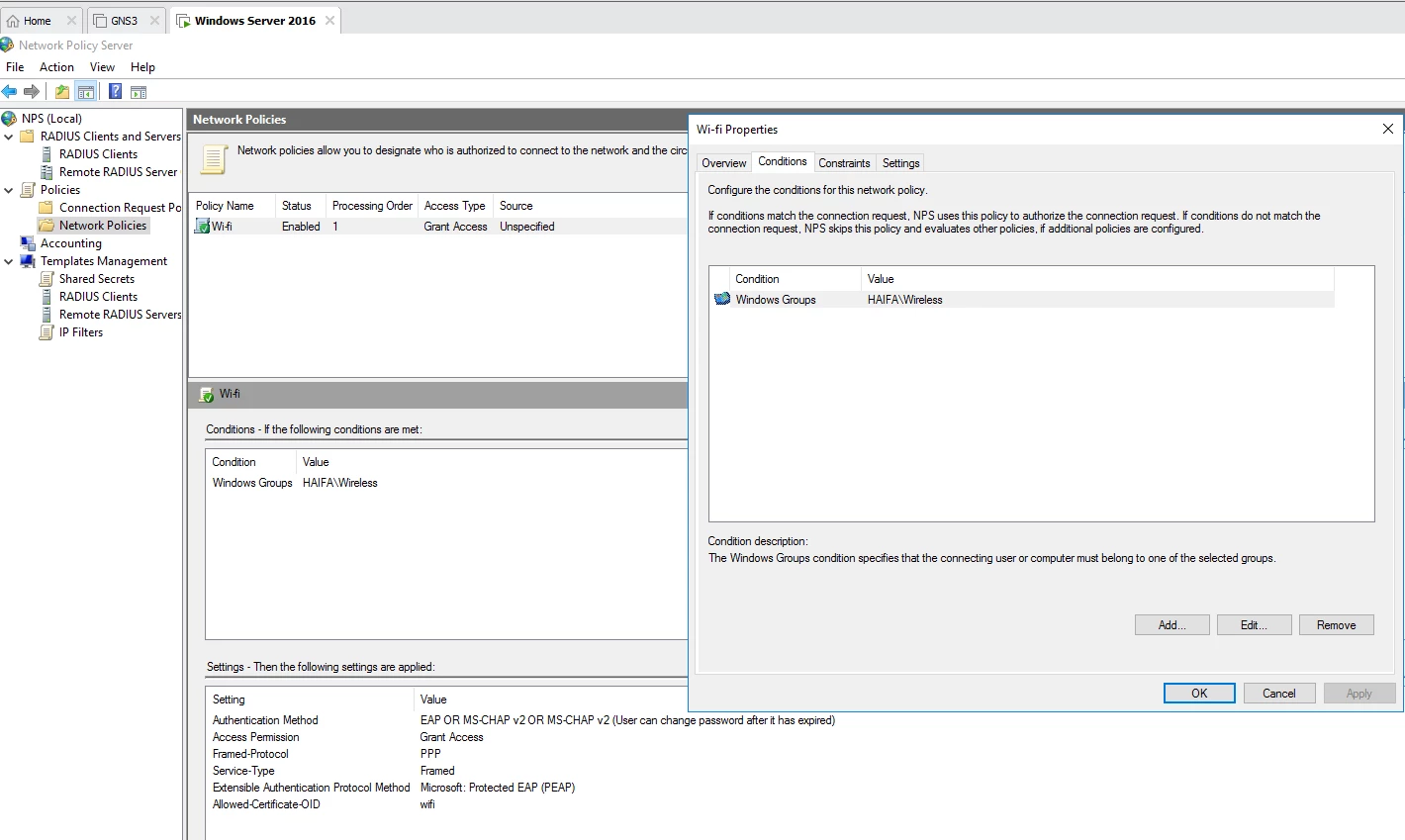The width and height of the screenshot is (1405, 840).
Task: Click the Wi-fi policy row icon
Action: click(x=203, y=227)
